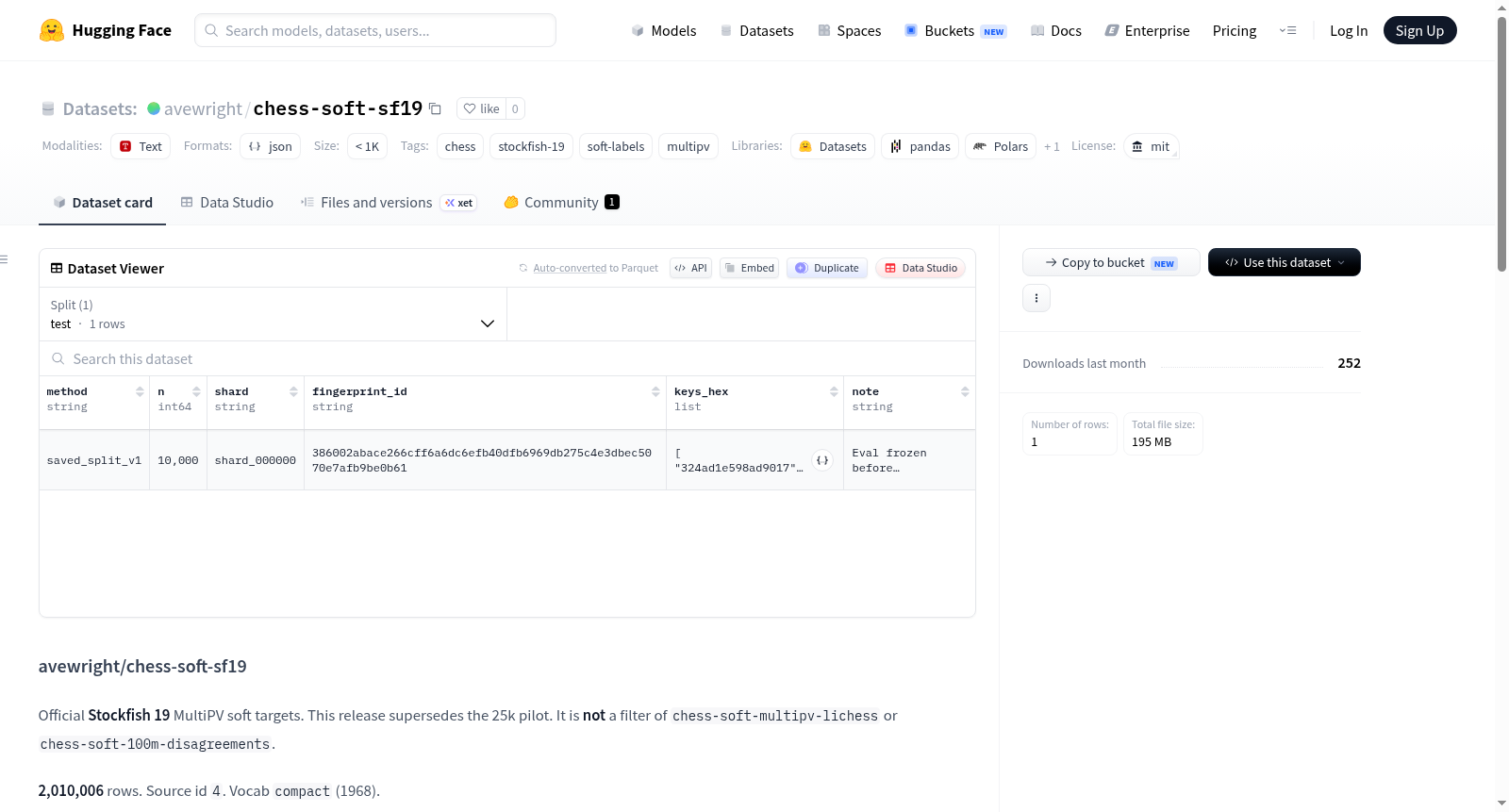Select the fingerprint_id hash cell
The image size is (1509, 812).
coord(485,460)
